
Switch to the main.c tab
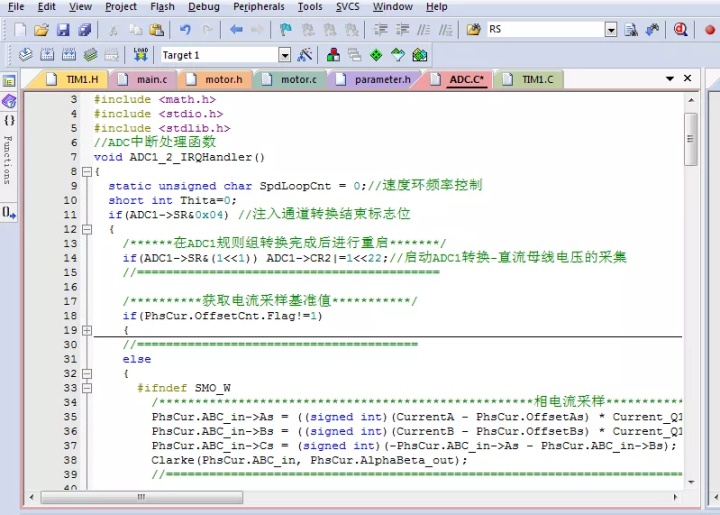(x=145, y=79)
